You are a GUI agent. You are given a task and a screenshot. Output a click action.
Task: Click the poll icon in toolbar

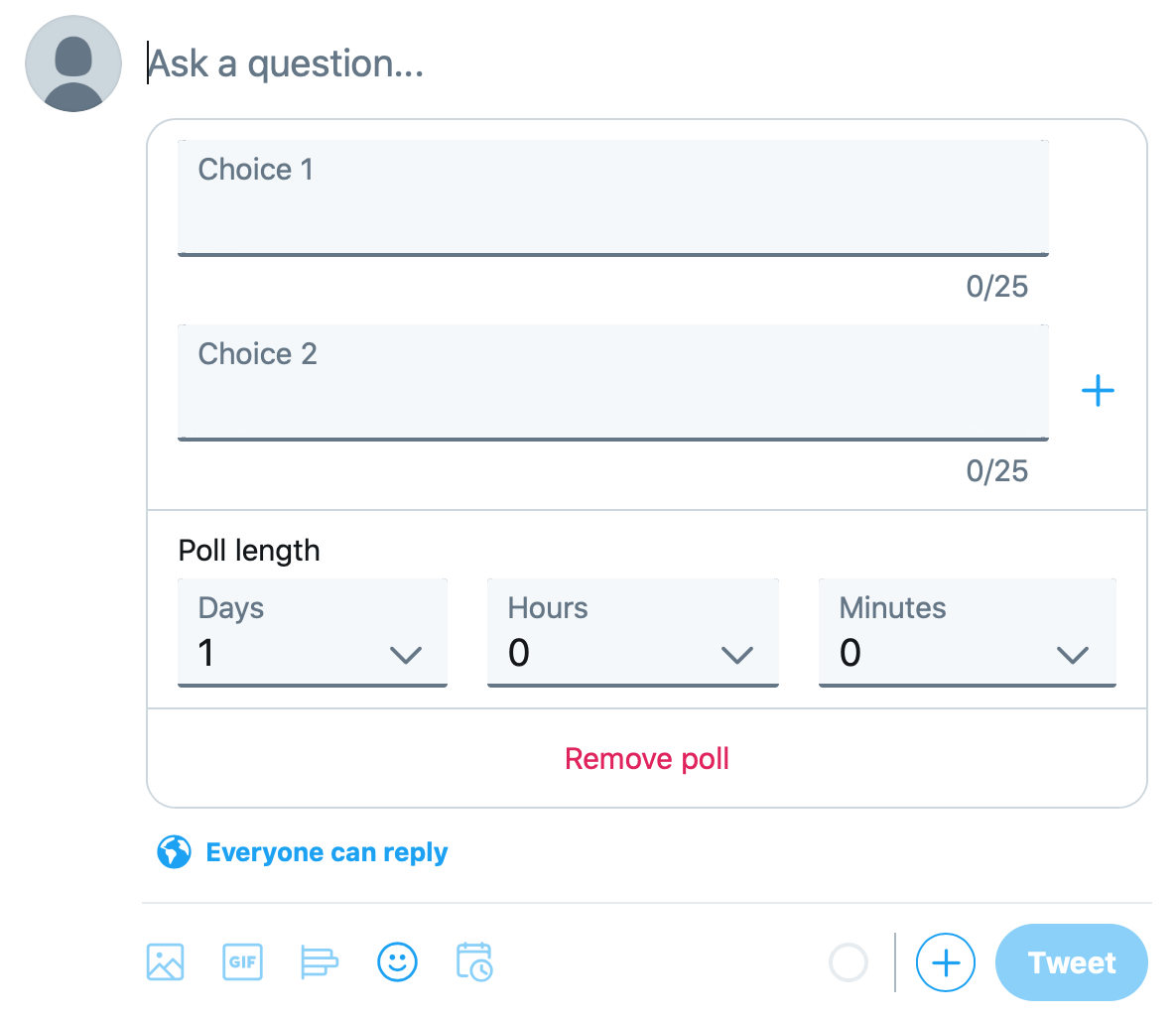coord(320,961)
